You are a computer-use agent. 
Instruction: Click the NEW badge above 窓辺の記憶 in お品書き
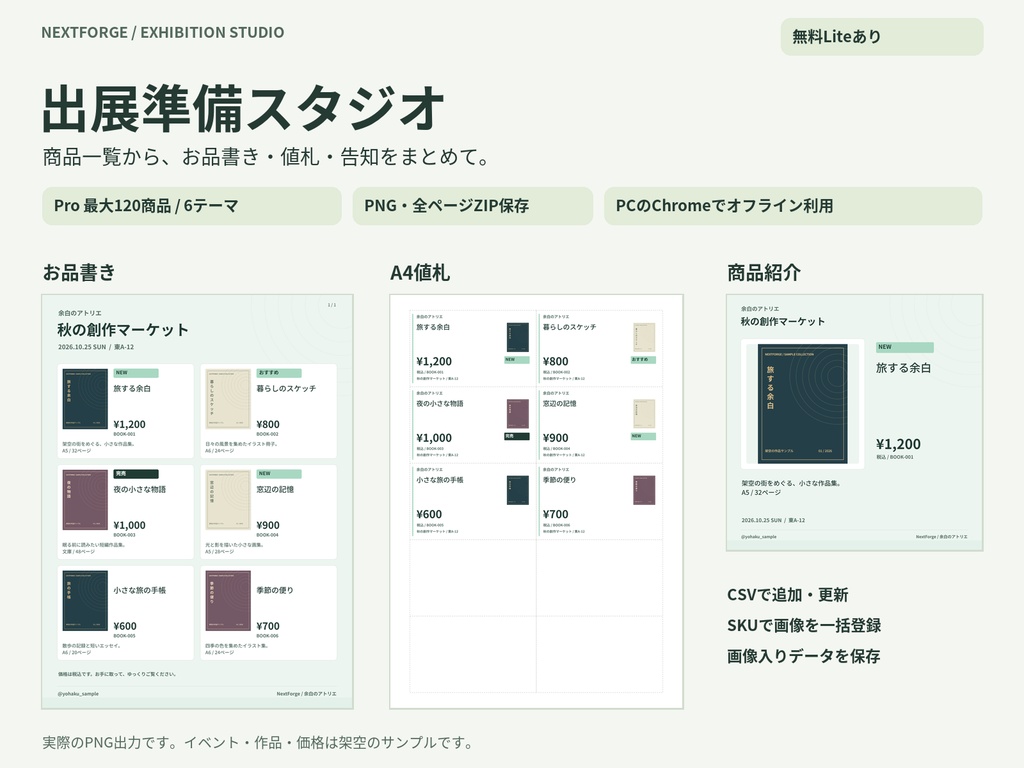pos(279,474)
